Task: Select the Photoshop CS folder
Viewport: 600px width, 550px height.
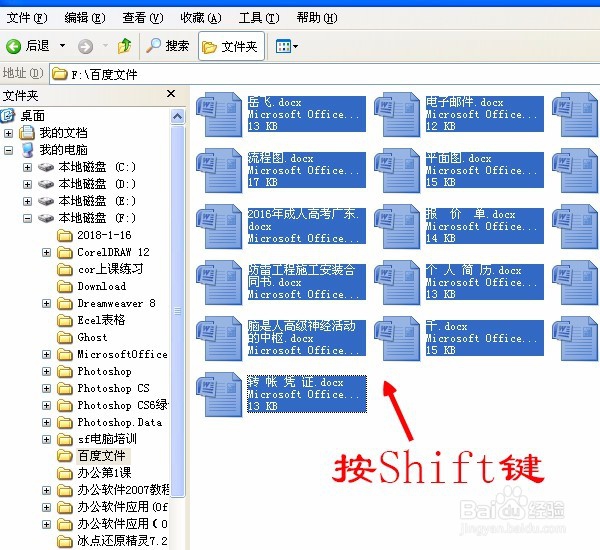Action: [x=113, y=388]
